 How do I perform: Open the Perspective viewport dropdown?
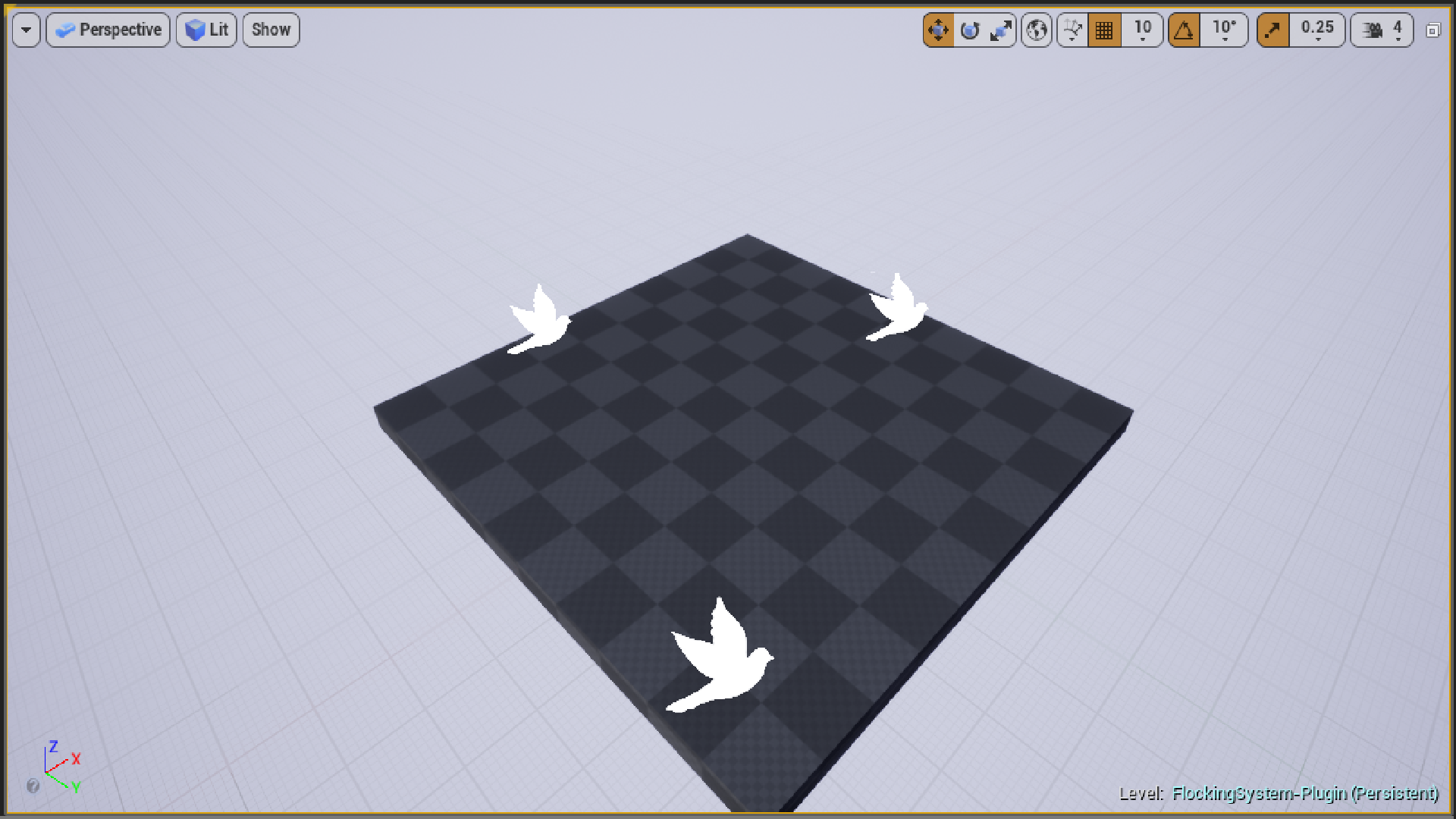point(109,29)
